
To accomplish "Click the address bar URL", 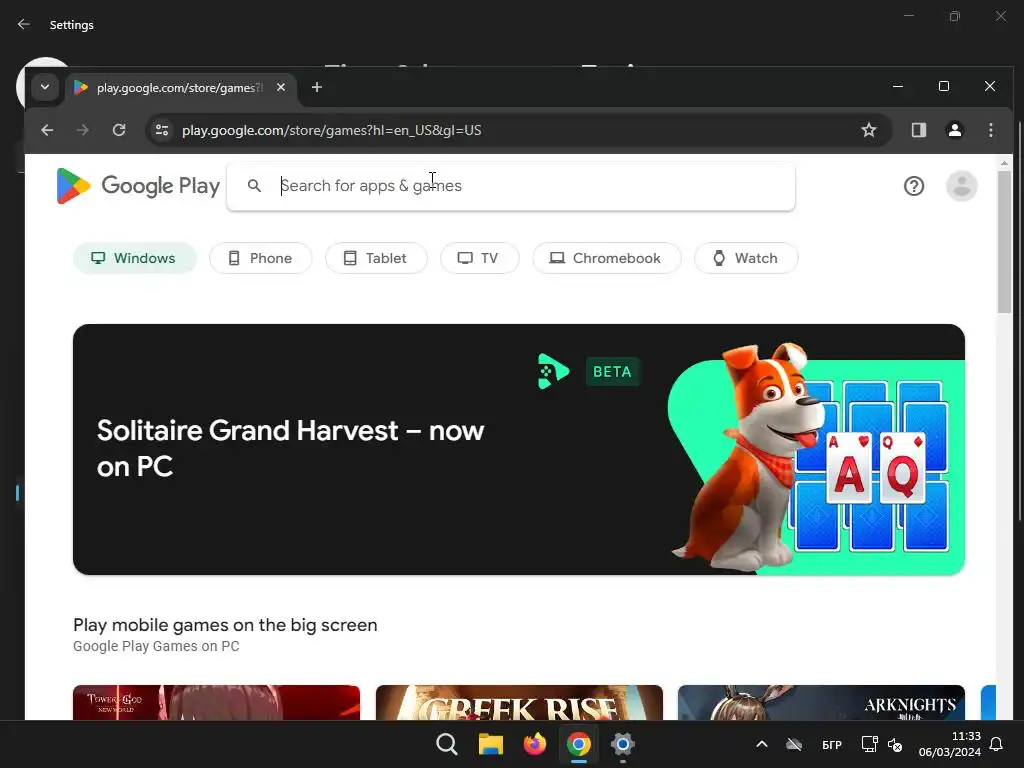I will (x=332, y=130).
